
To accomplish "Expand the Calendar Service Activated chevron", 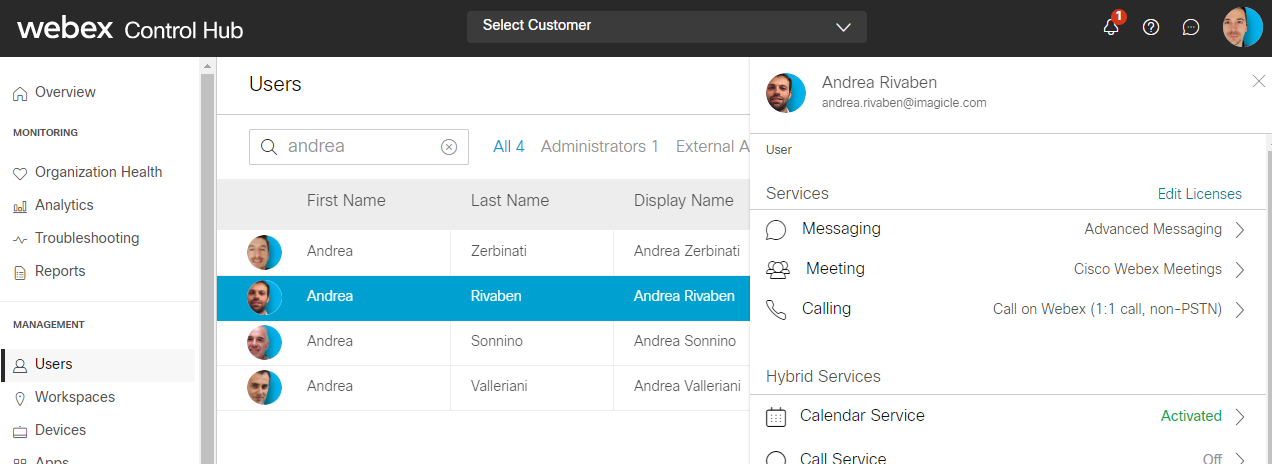I will coord(1240,417).
